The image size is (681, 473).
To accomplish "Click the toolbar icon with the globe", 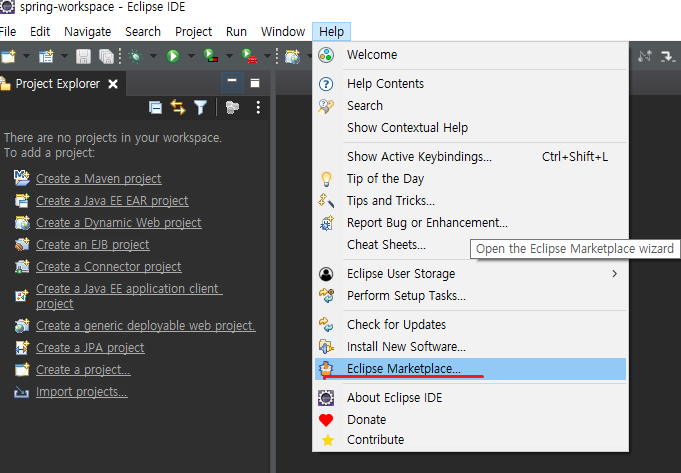I will pos(292,56).
